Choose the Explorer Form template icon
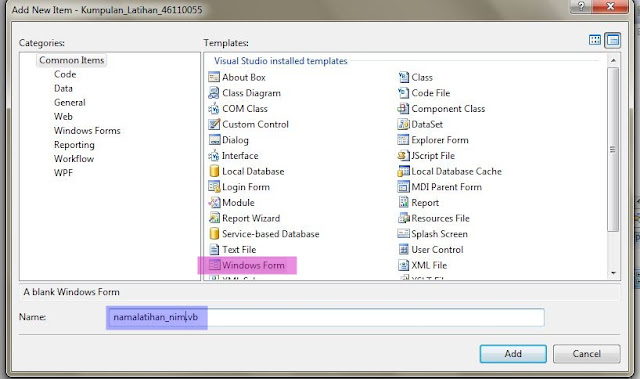Screen dimensions: 640x379 coord(403,140)
